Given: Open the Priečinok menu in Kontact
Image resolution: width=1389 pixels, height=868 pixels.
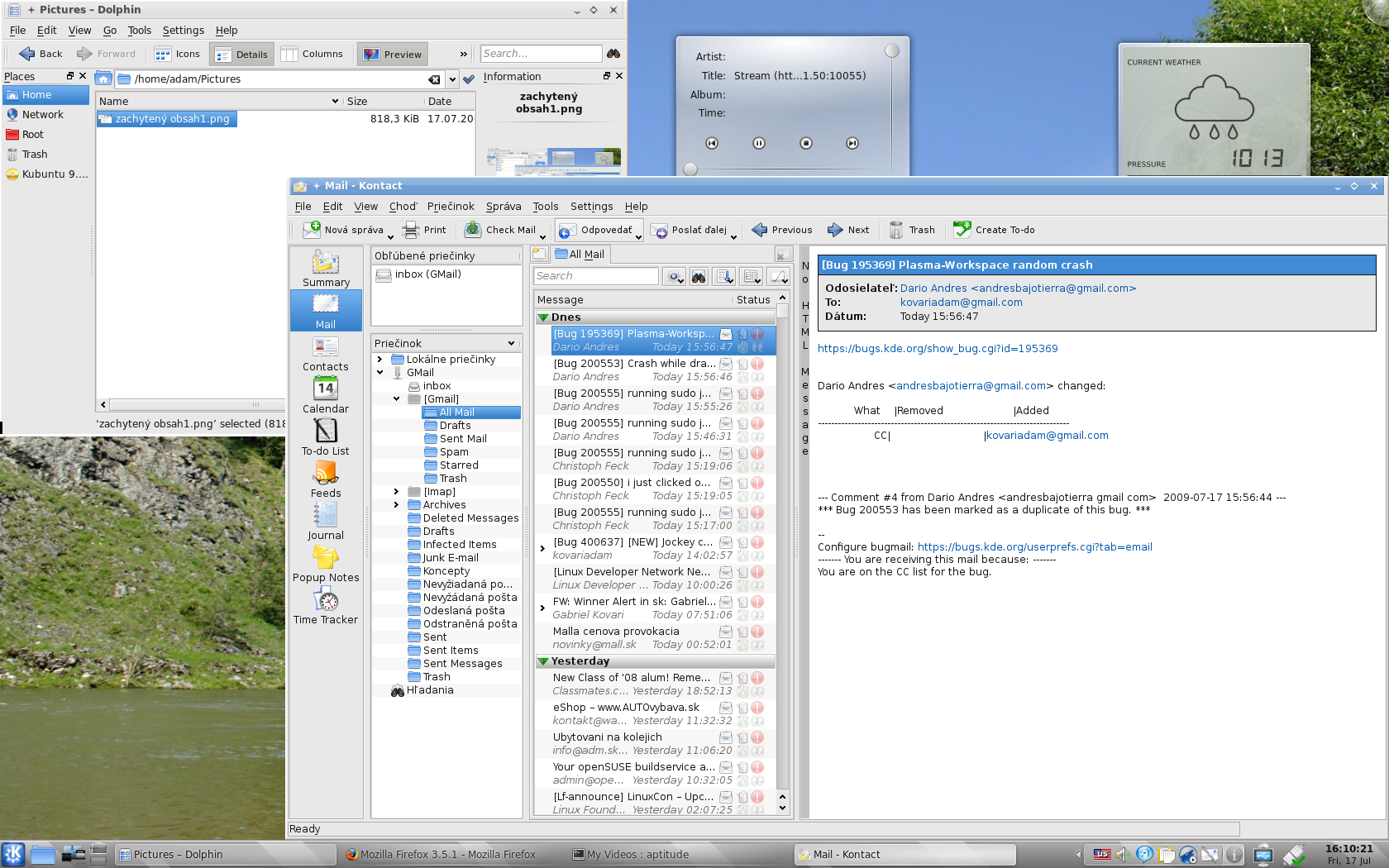Looking at the screenshot, I should point(451,207).
